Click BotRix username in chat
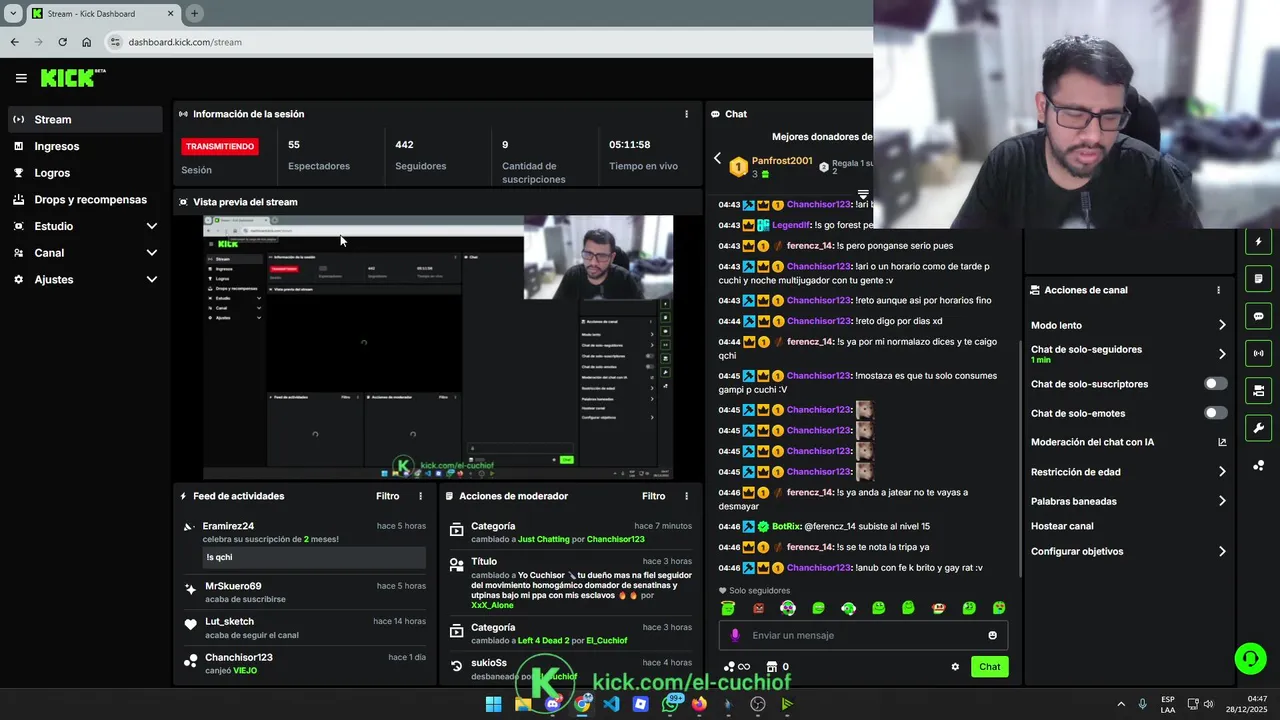1280x720 pixels. coord(786,526)
